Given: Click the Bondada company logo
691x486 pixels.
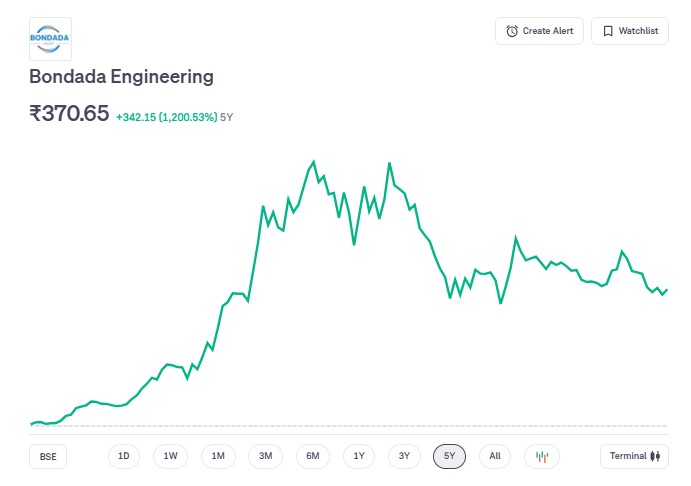Looking at the screenshot, I should pos(51,39).
